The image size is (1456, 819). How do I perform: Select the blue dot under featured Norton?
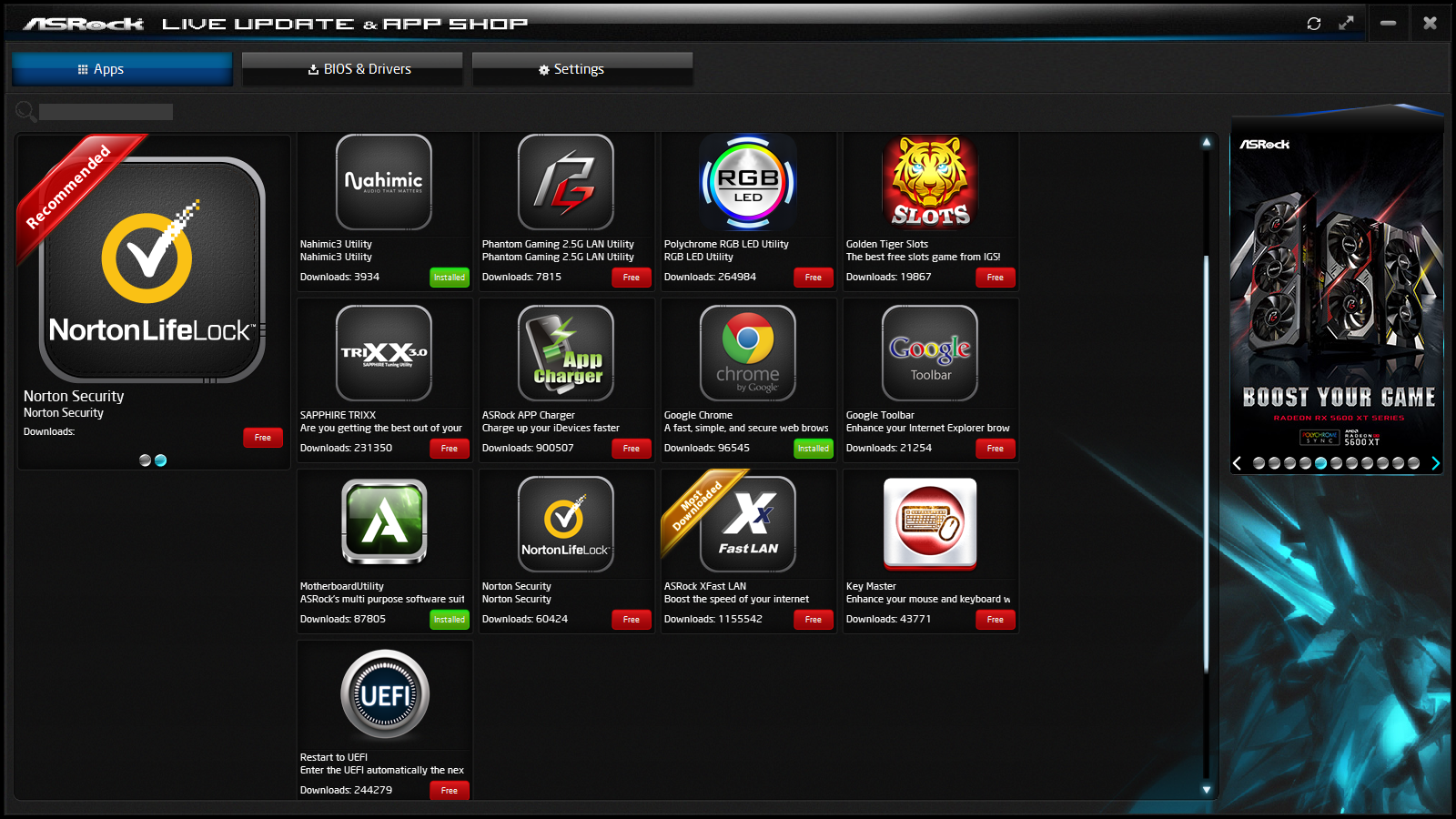click(161, 460)
